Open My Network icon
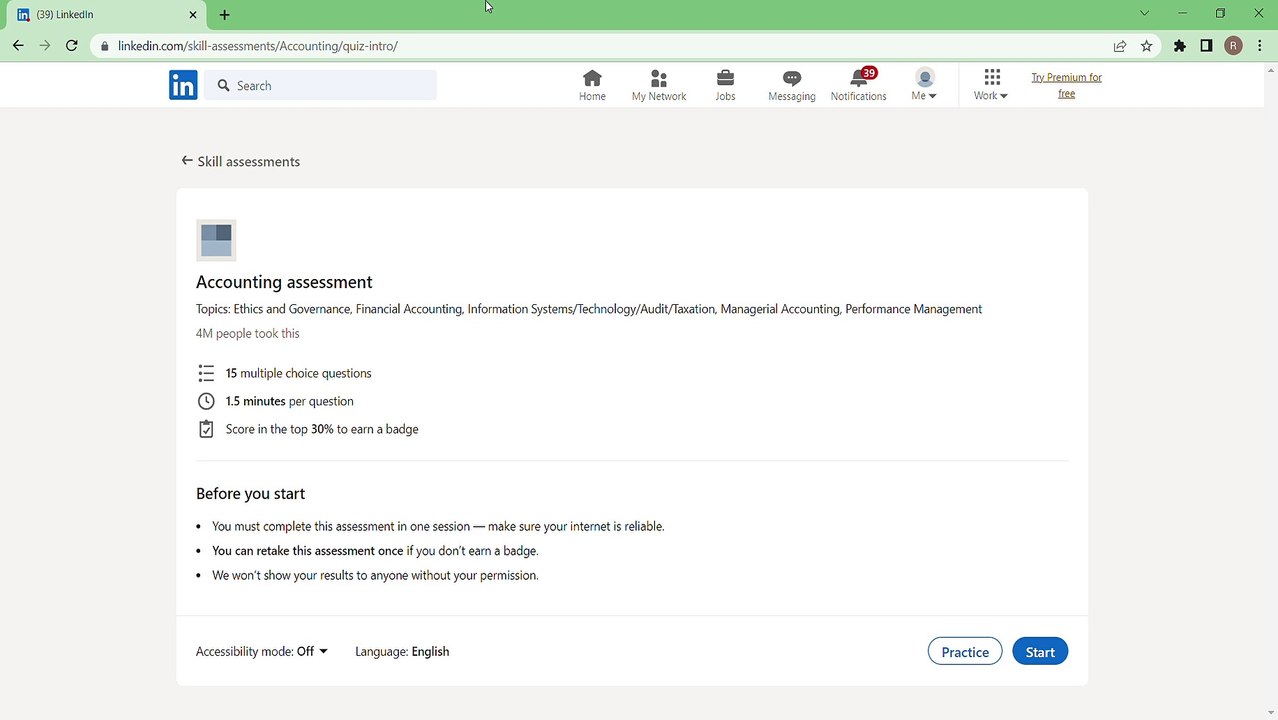1278x720 pixels. click(659, 79)
